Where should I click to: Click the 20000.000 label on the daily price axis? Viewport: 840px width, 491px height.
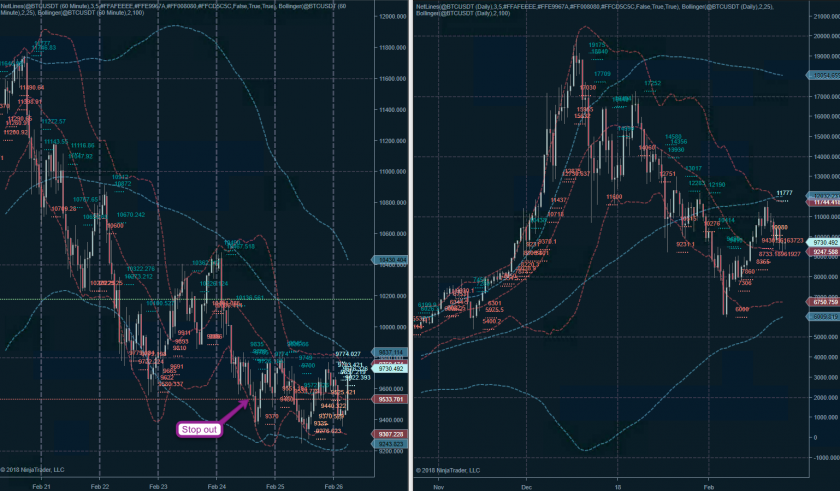click(827, 36)
